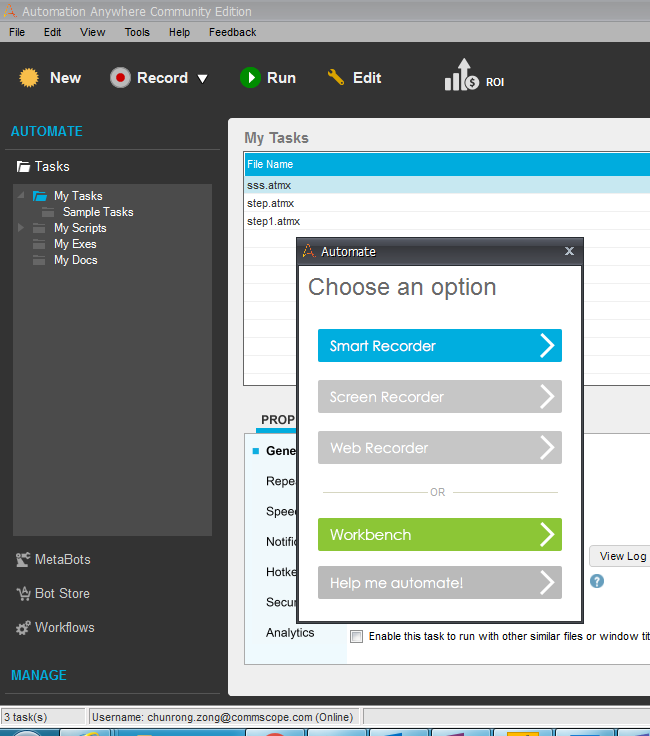Select the My Tasks folder icon
Screen dimensions: 650x736
40,196
